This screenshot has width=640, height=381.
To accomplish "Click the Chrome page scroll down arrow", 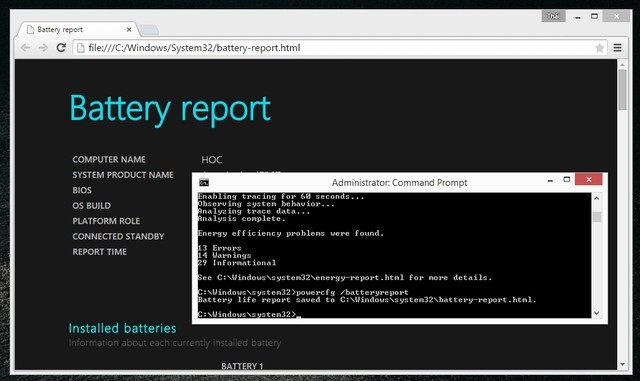I will click(622, 364).
